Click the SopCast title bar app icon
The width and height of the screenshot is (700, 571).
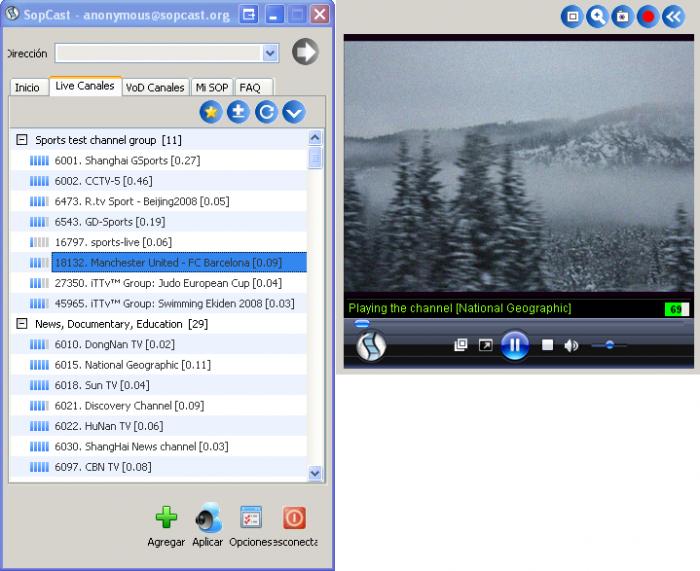12,14
